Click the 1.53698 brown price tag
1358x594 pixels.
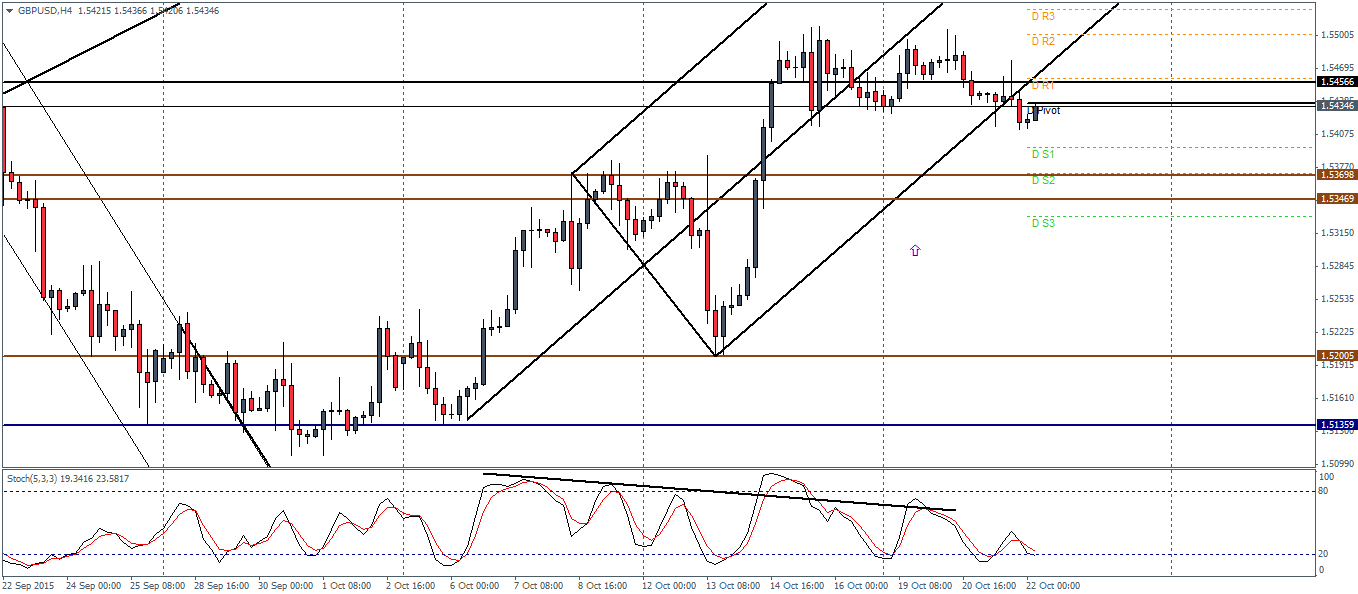[1336, 175]
